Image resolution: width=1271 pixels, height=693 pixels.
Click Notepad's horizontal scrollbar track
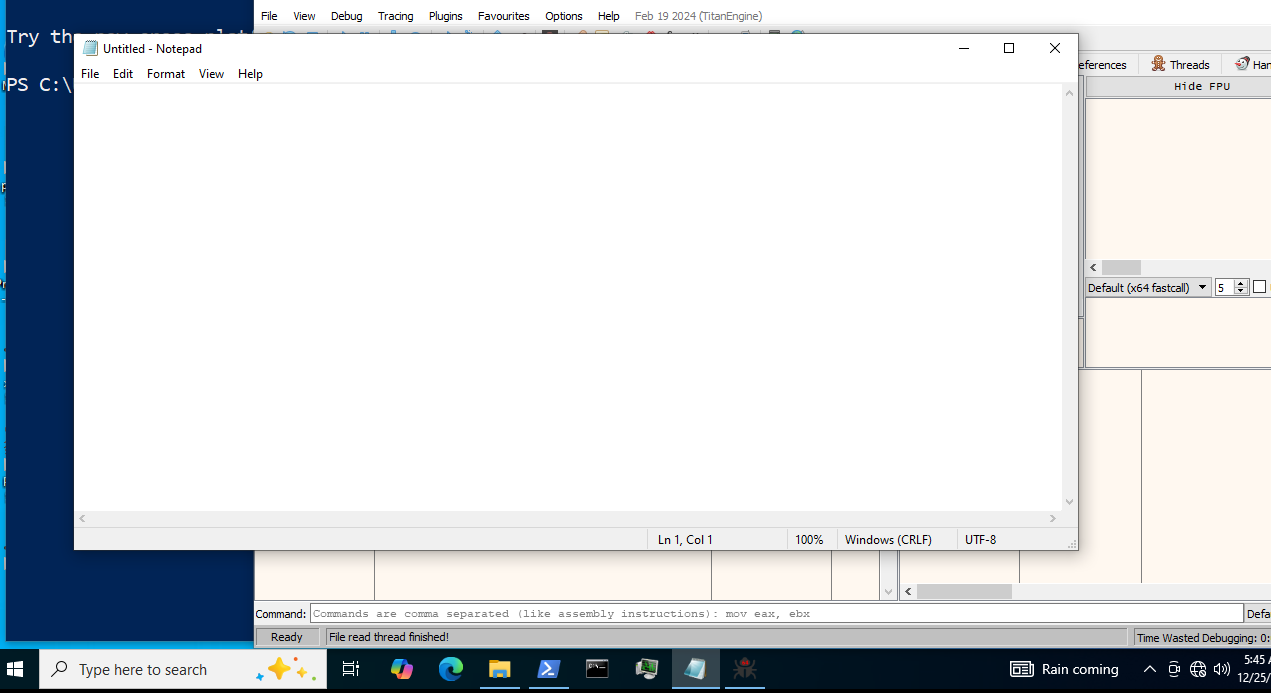(568, 519)
